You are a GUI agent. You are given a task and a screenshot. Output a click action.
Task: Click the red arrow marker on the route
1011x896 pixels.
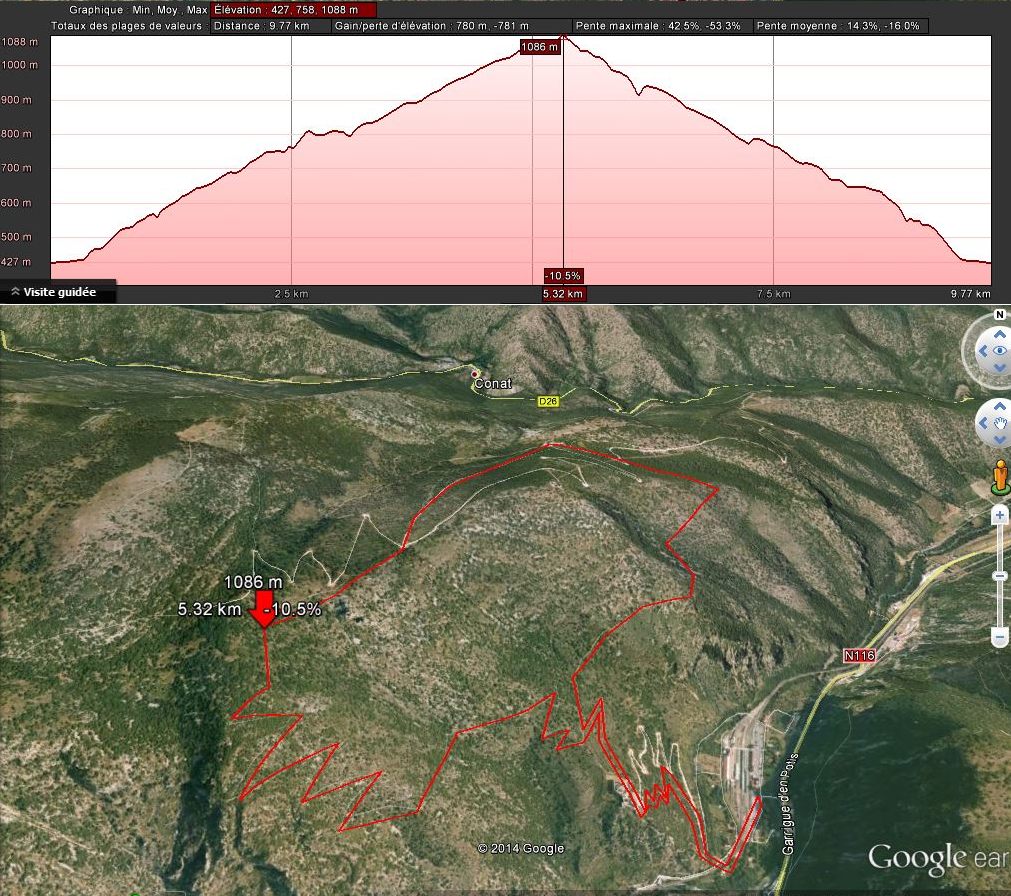(264, 609)
